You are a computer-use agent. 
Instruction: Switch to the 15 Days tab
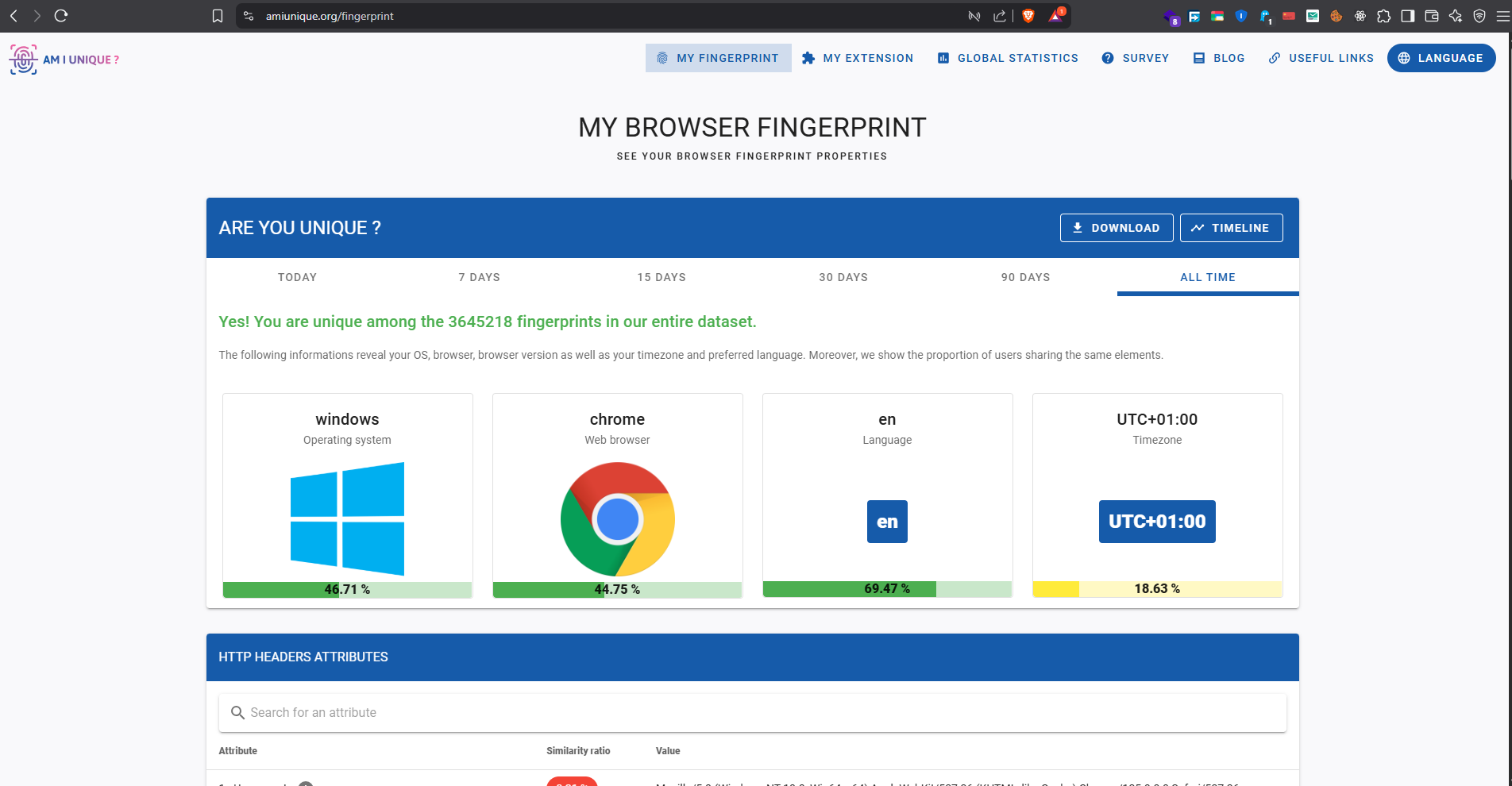[661, 277]
